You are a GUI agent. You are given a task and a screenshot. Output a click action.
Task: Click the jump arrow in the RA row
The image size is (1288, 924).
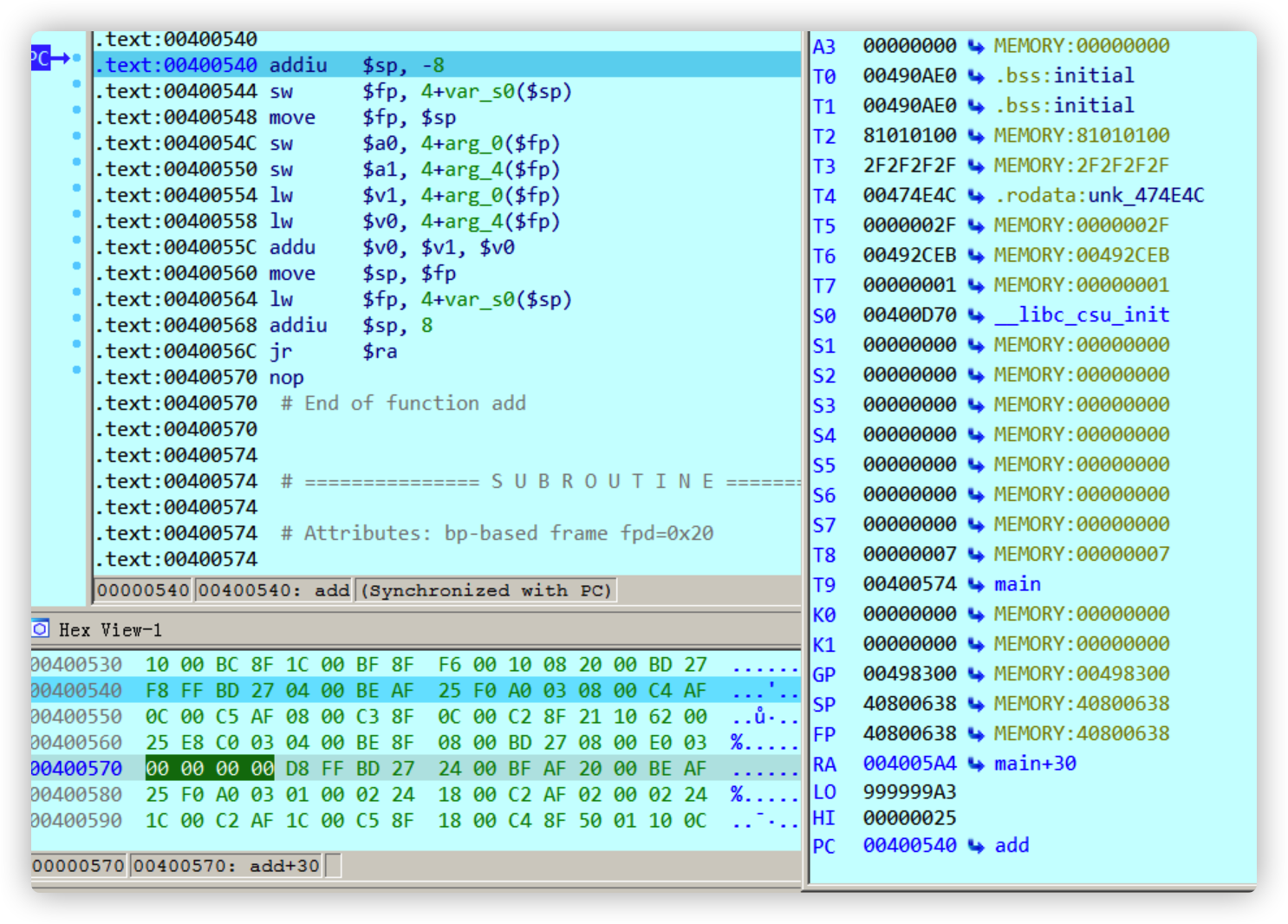976,764
